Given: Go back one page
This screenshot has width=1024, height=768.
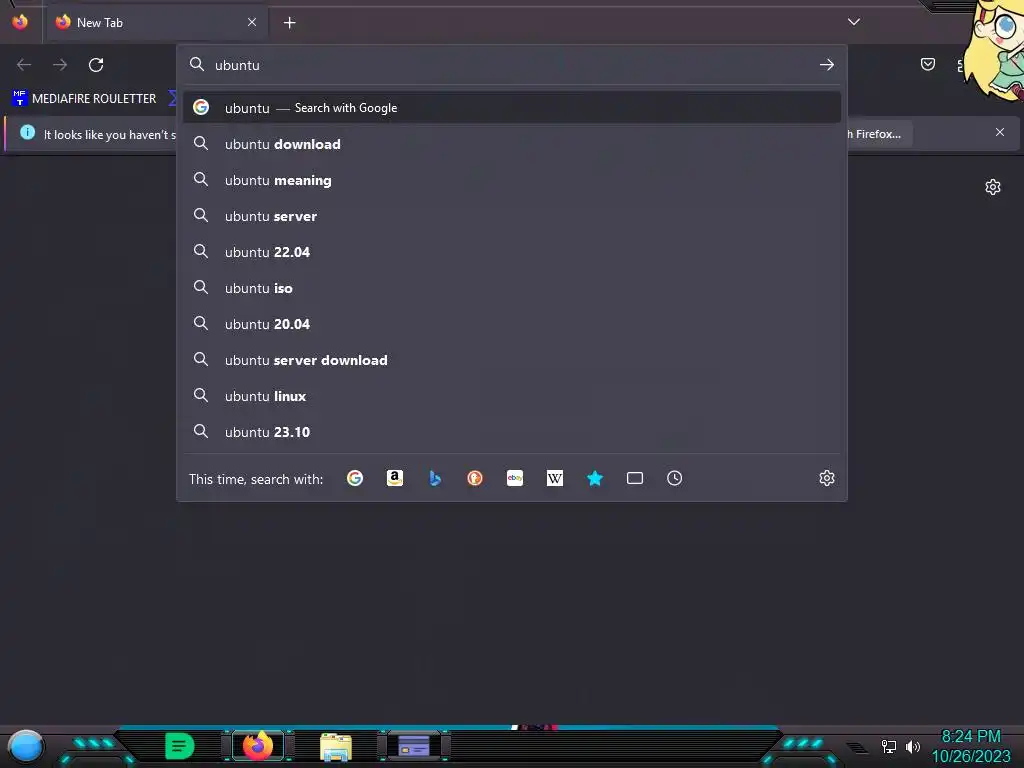Looking at the screenshot, I should tap(24, 65).
